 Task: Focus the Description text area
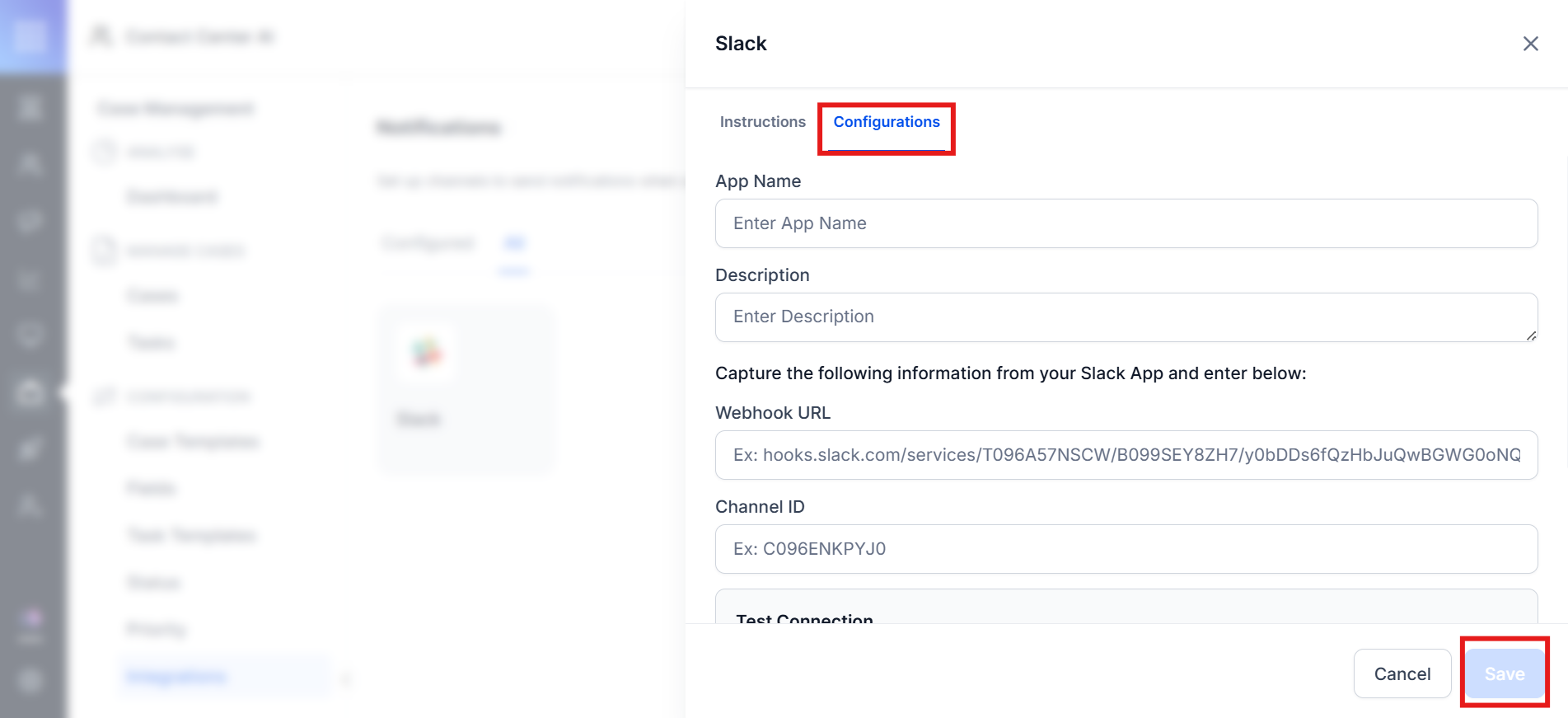1126,317
